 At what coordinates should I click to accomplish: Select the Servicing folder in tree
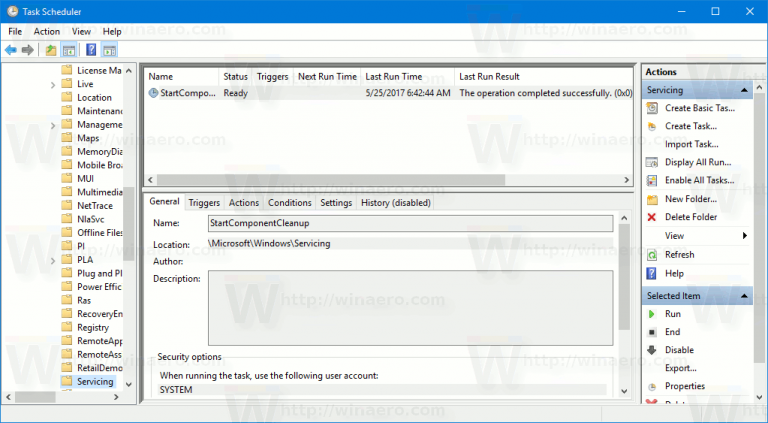point(94,382)
